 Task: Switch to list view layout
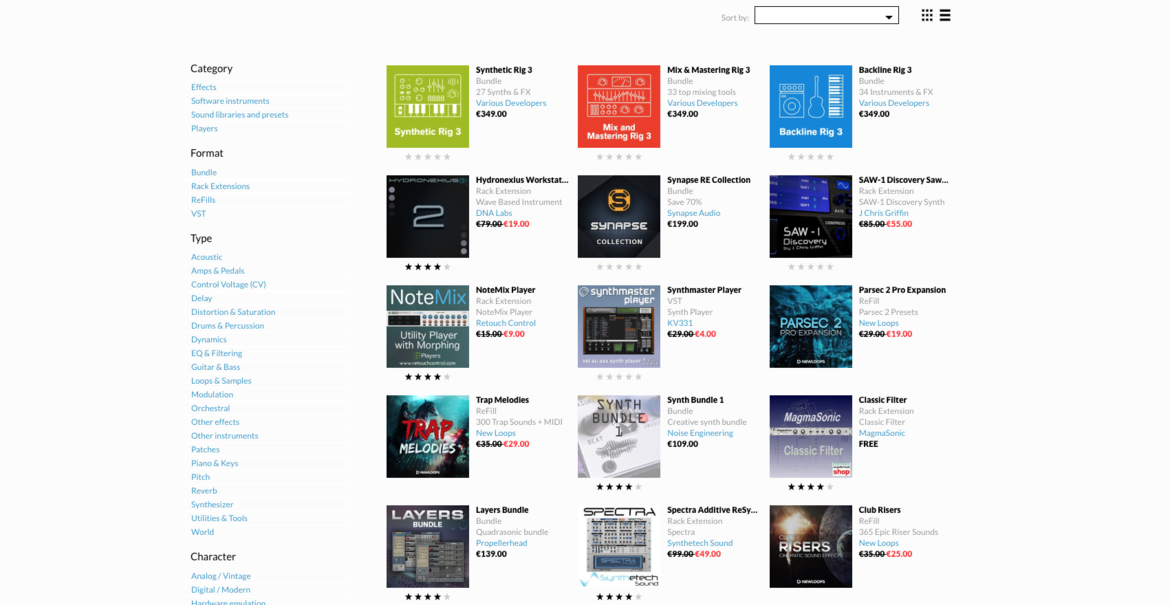coord(945,15)
